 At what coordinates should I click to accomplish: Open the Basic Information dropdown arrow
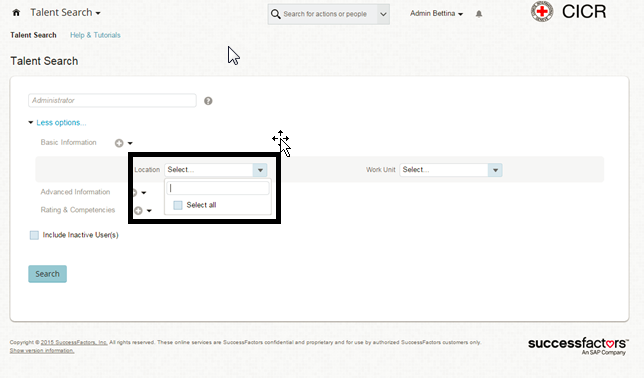click(x=130, y=143)
